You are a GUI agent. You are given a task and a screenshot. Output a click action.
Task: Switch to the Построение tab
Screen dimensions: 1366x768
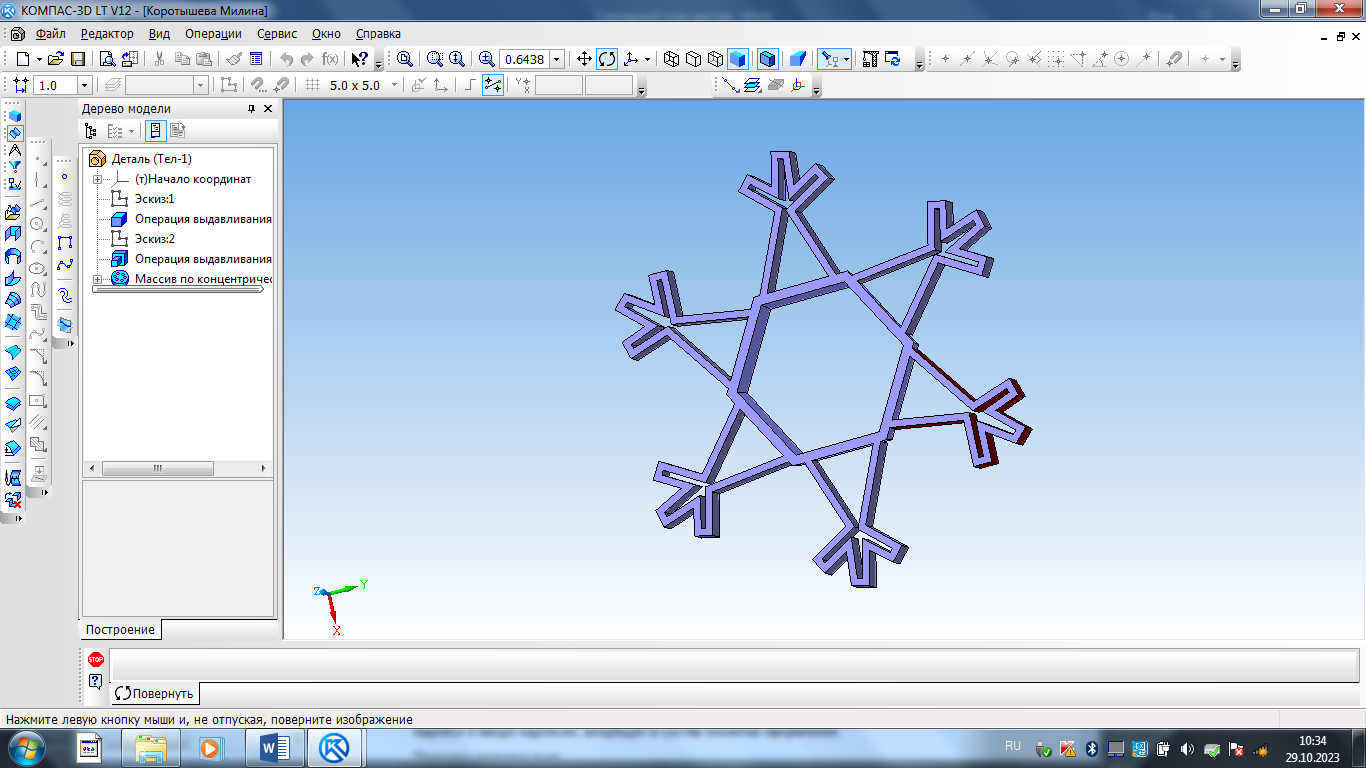pos(120,630)
